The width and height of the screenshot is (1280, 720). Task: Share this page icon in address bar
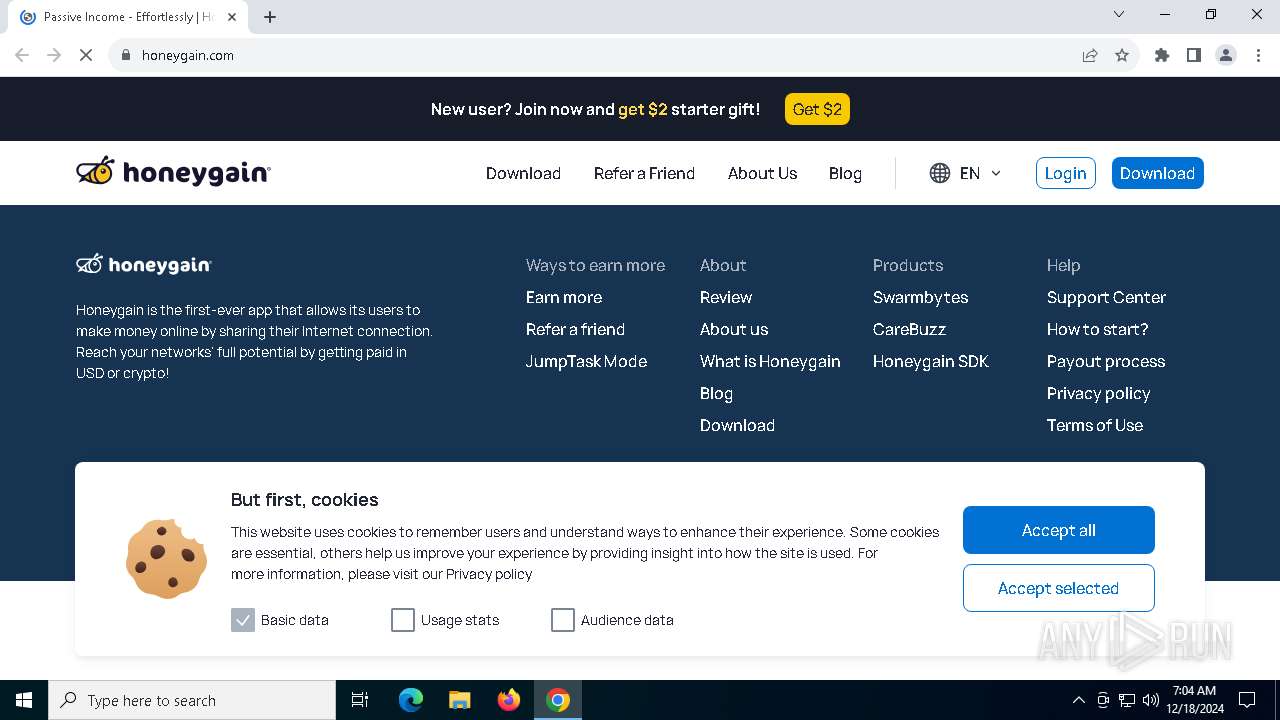pyautogui.click(x=1090, y=55)
